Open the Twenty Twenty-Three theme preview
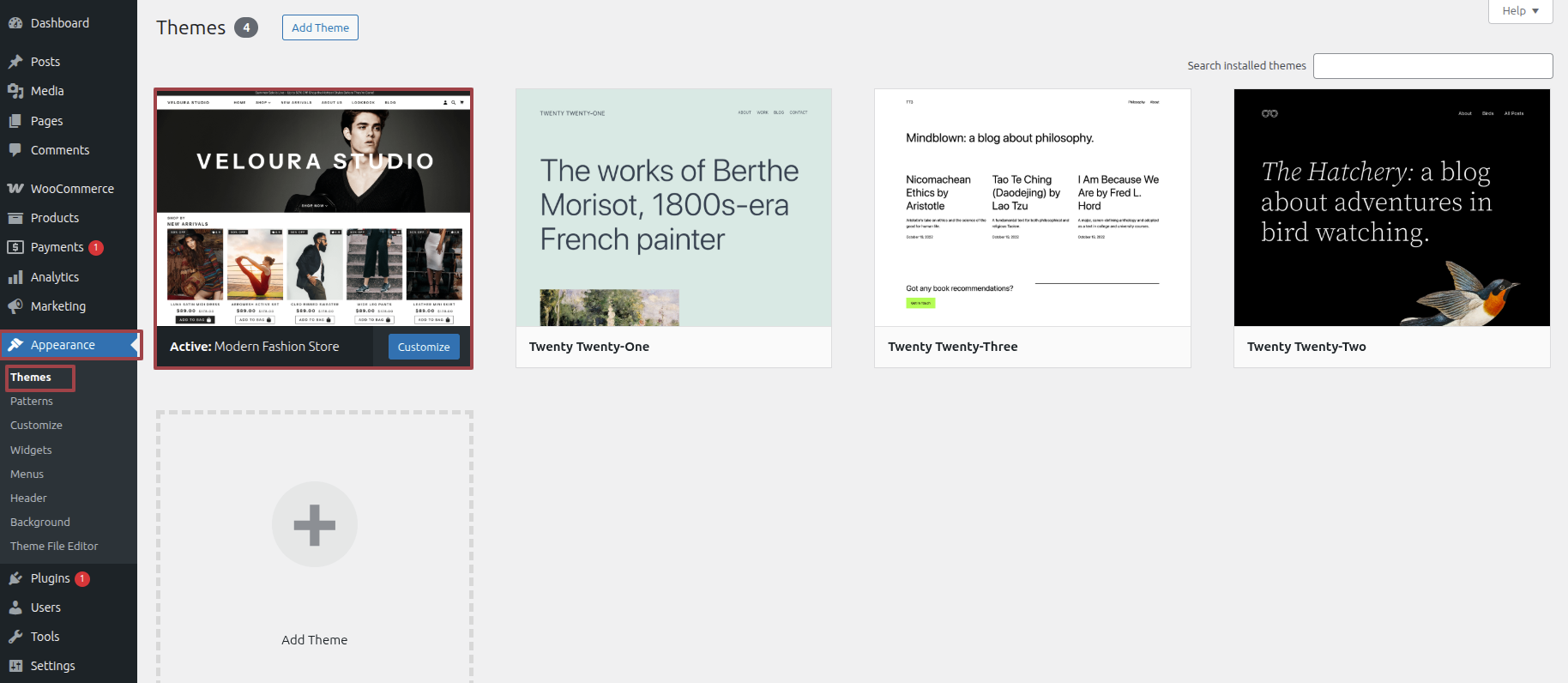 (x=1032, y=208)
